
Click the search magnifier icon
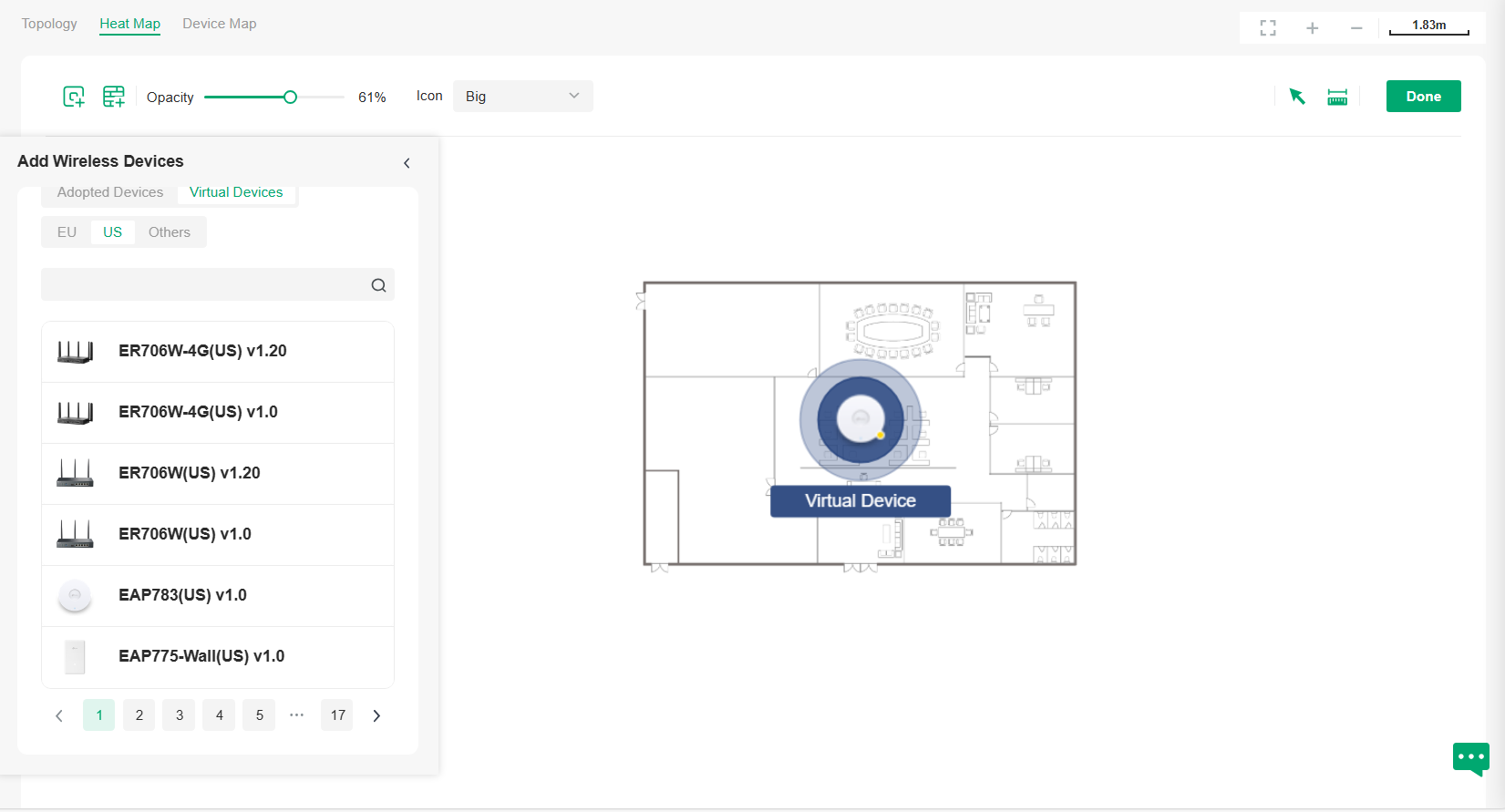click(378, 285)
